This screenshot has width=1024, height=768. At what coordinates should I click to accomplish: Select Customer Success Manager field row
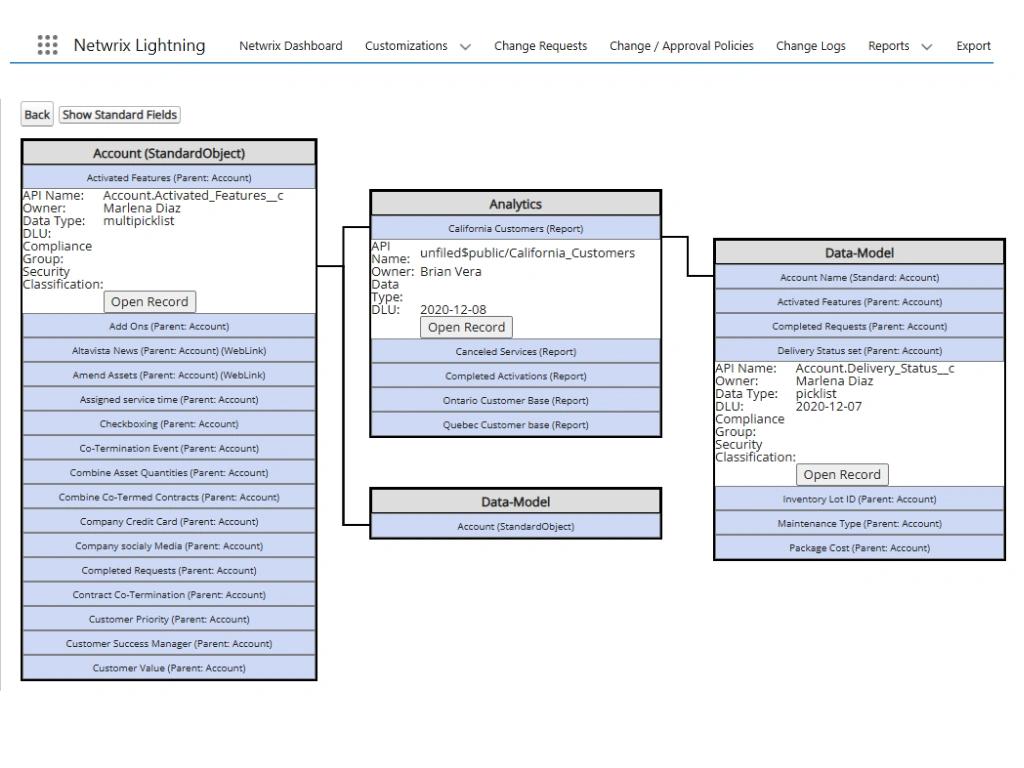(169, 643)
